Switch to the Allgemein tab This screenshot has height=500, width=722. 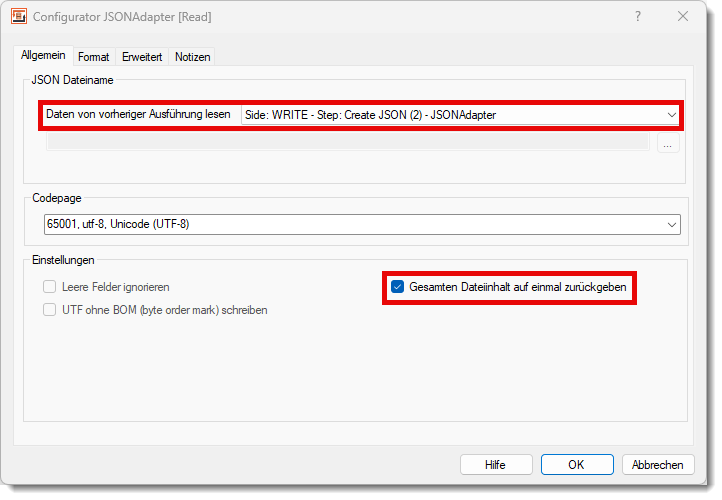pyautogui.click(x=43, y=56)
